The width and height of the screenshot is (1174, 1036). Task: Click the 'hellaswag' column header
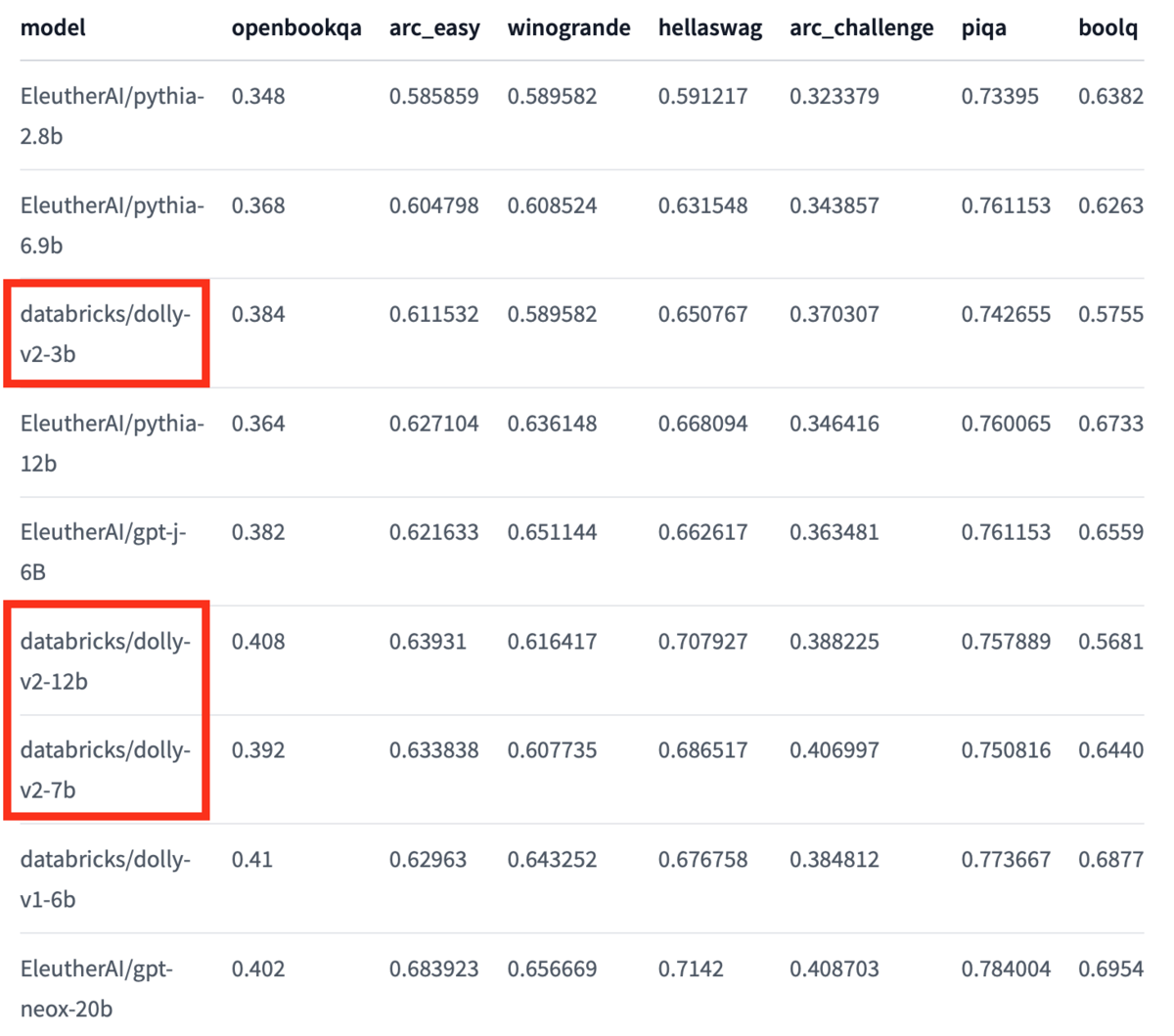[710, 28]
